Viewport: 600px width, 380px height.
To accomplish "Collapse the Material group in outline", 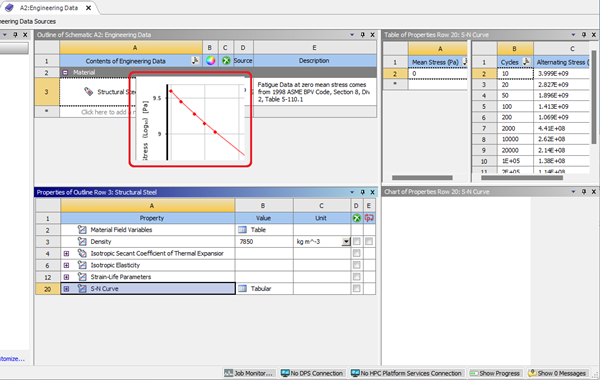I will tap(65, 72).
